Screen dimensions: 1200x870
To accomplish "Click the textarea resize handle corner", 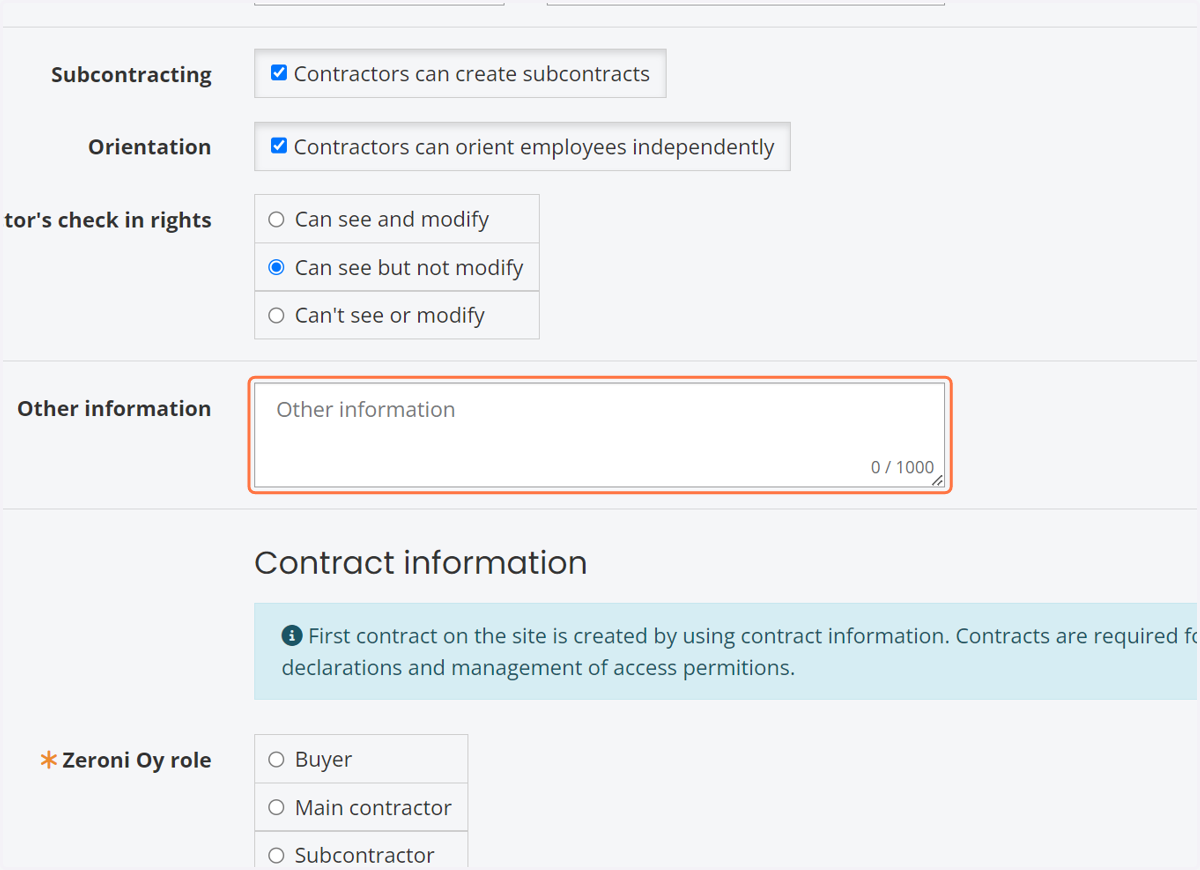I will pyautogui.click(x=937, y=481).
